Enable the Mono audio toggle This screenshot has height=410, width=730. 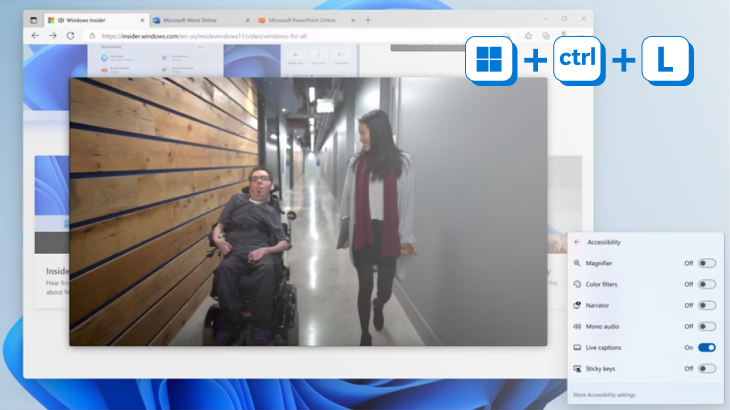[x=707, y=327]
